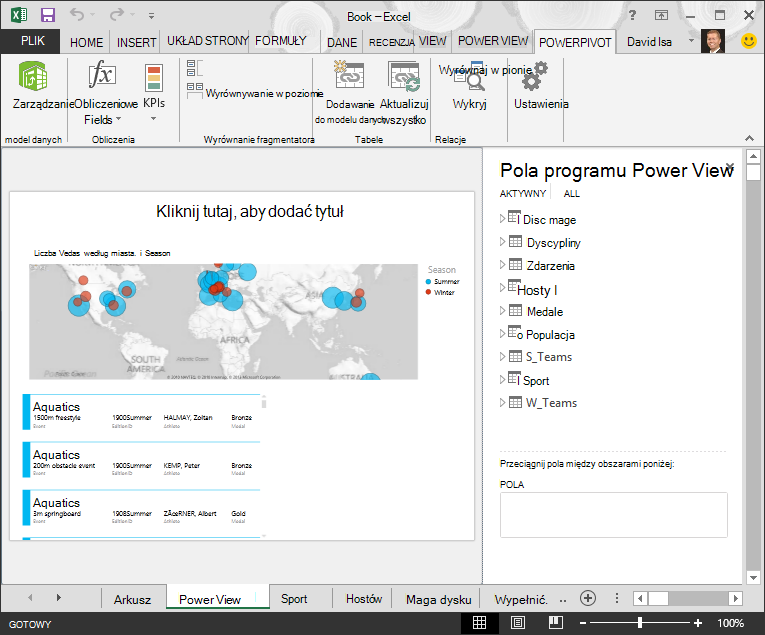Viewport: 765px width, 635px height.
Task: Open Quick Access Toolbar customization arrow
Action: (152, 16)
